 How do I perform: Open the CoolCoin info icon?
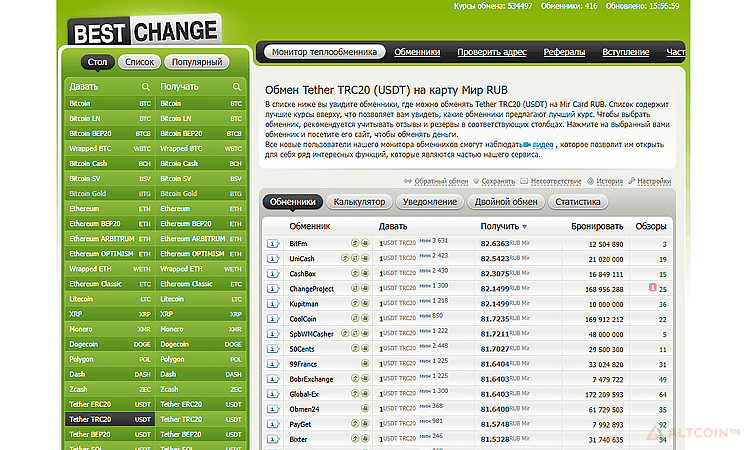tap(273, 319)
